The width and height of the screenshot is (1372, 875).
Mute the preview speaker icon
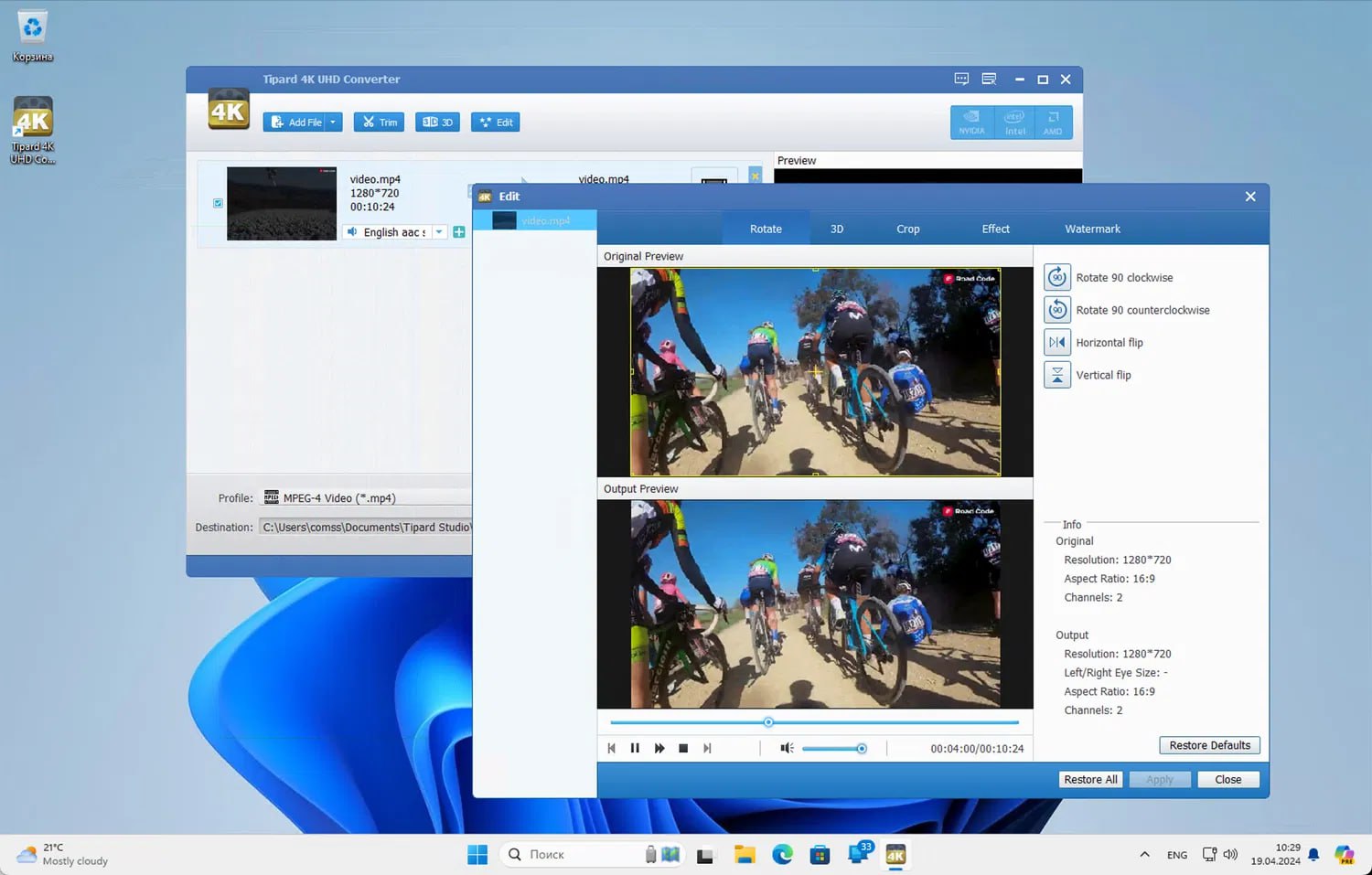786,748
